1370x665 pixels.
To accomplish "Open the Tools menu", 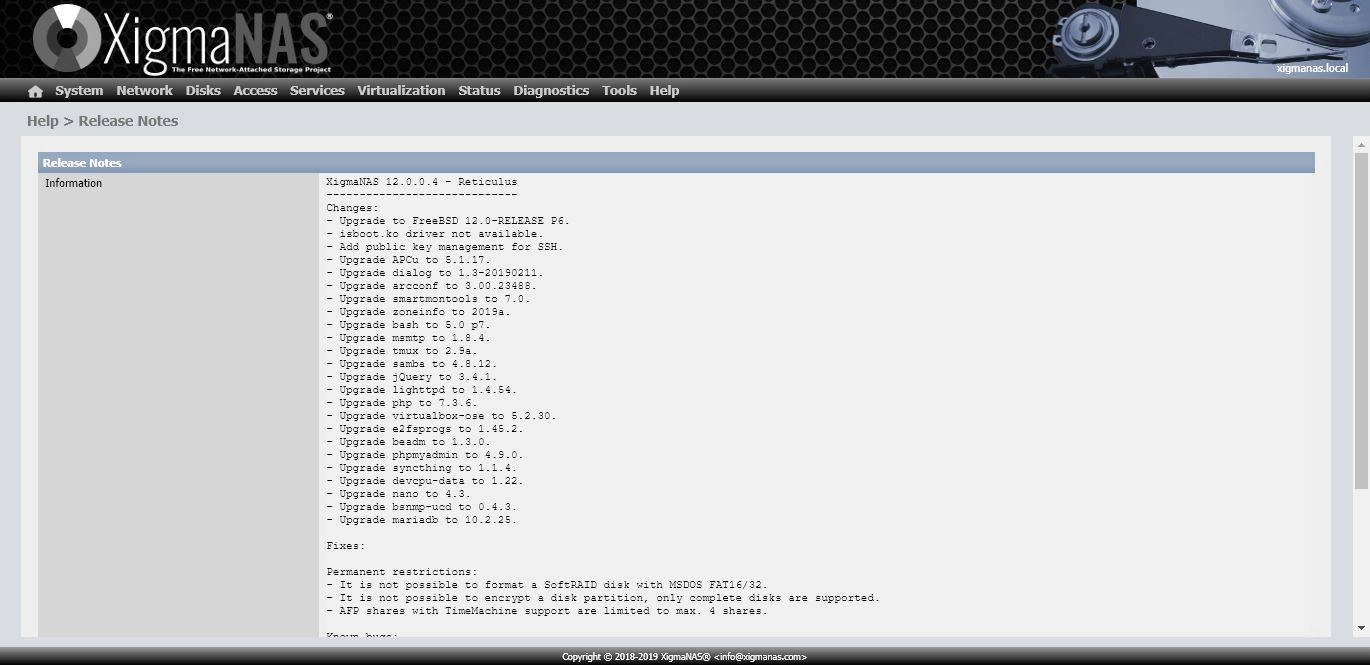I will pyautogui.click(x=619, y=91).
